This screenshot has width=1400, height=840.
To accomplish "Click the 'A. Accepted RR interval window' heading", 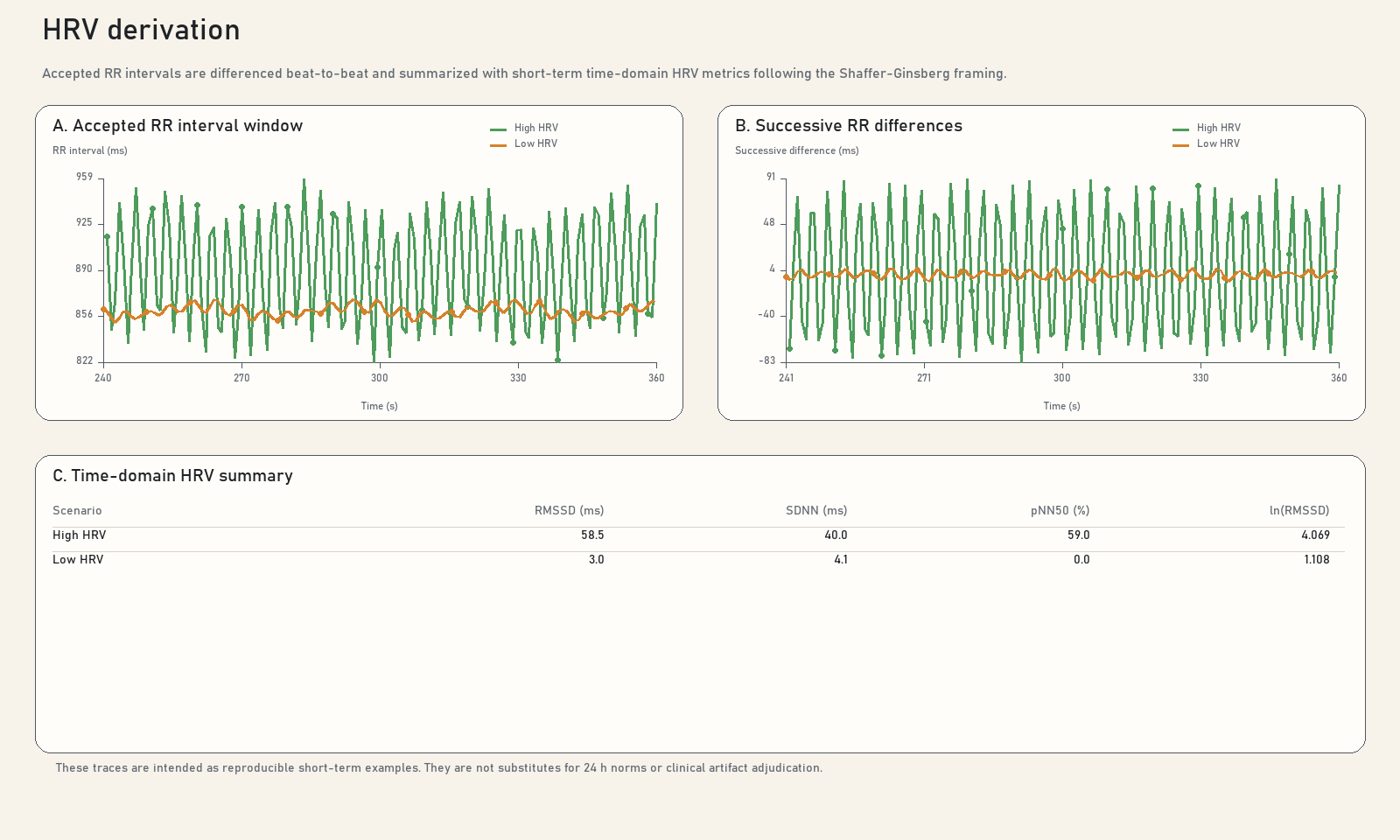I will click(178, 125).
